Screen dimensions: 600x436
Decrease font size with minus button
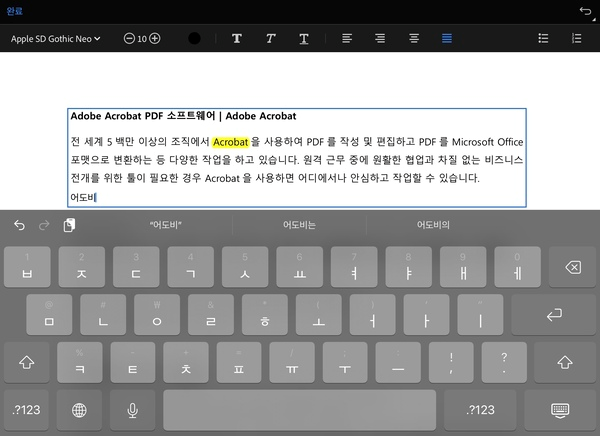pyautogui.click(x=129, y=38)
